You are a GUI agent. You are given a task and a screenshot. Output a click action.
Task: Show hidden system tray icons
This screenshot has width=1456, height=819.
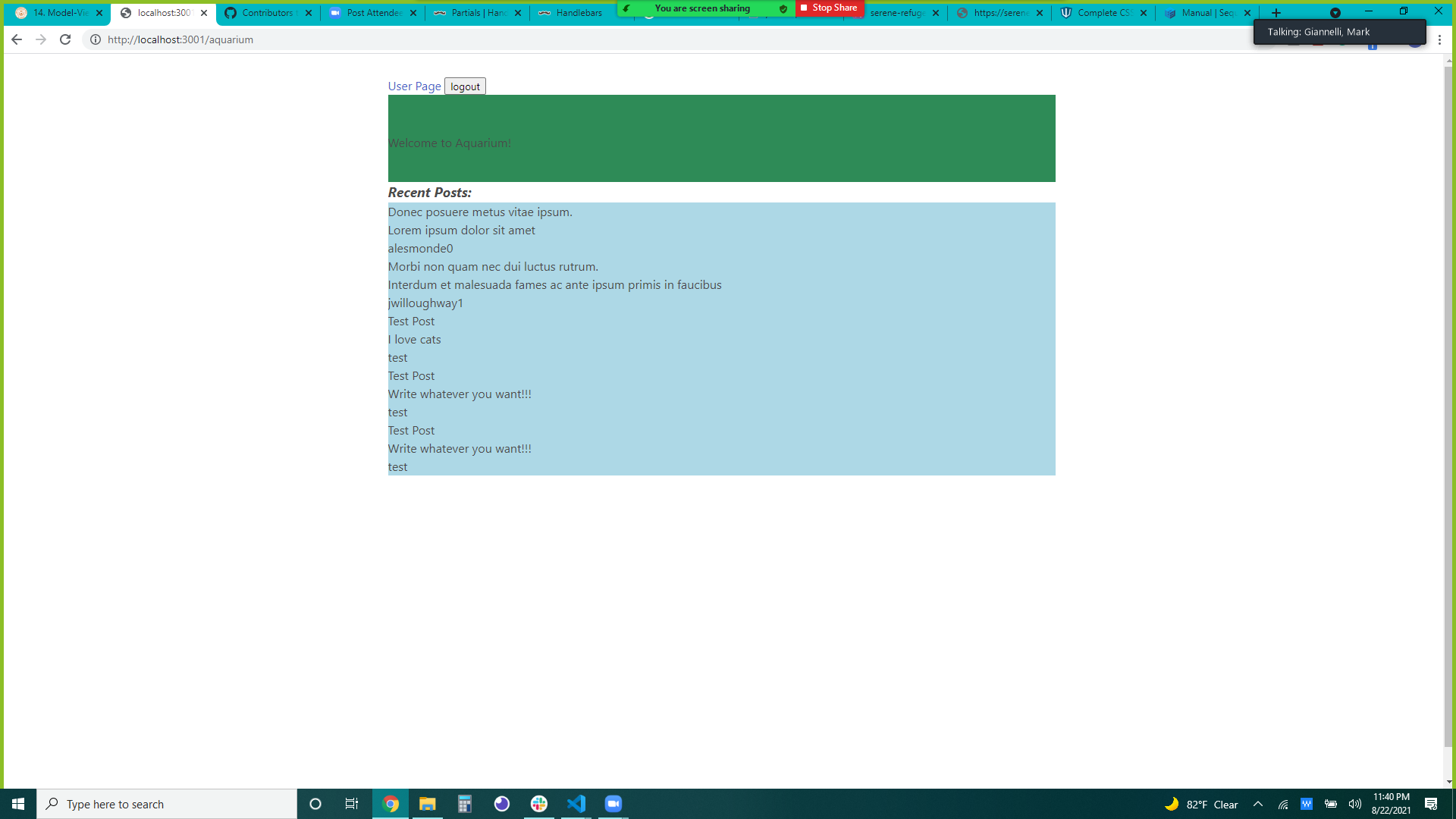point(1258,804)
